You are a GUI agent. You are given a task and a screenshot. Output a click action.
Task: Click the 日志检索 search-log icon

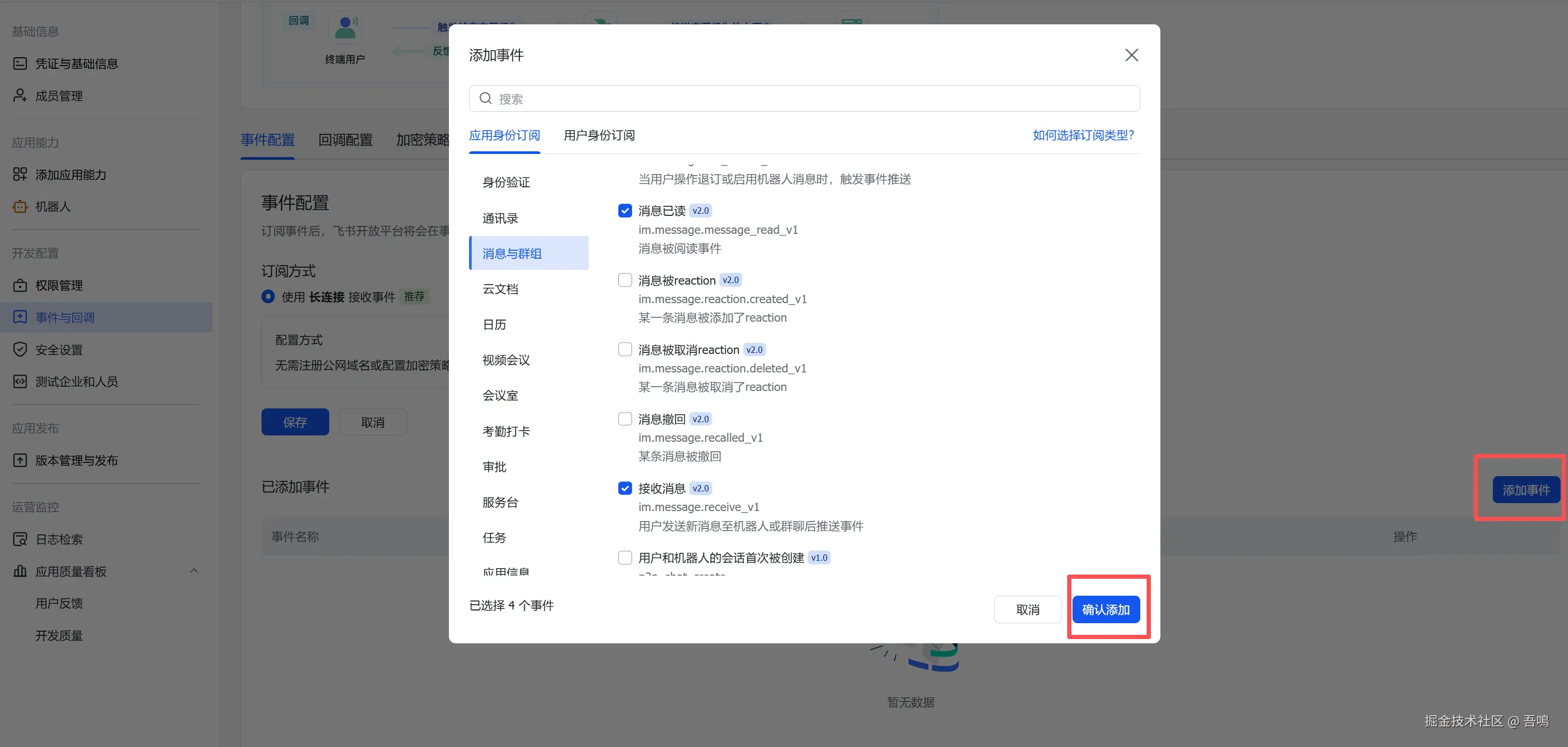pos(20,539)
